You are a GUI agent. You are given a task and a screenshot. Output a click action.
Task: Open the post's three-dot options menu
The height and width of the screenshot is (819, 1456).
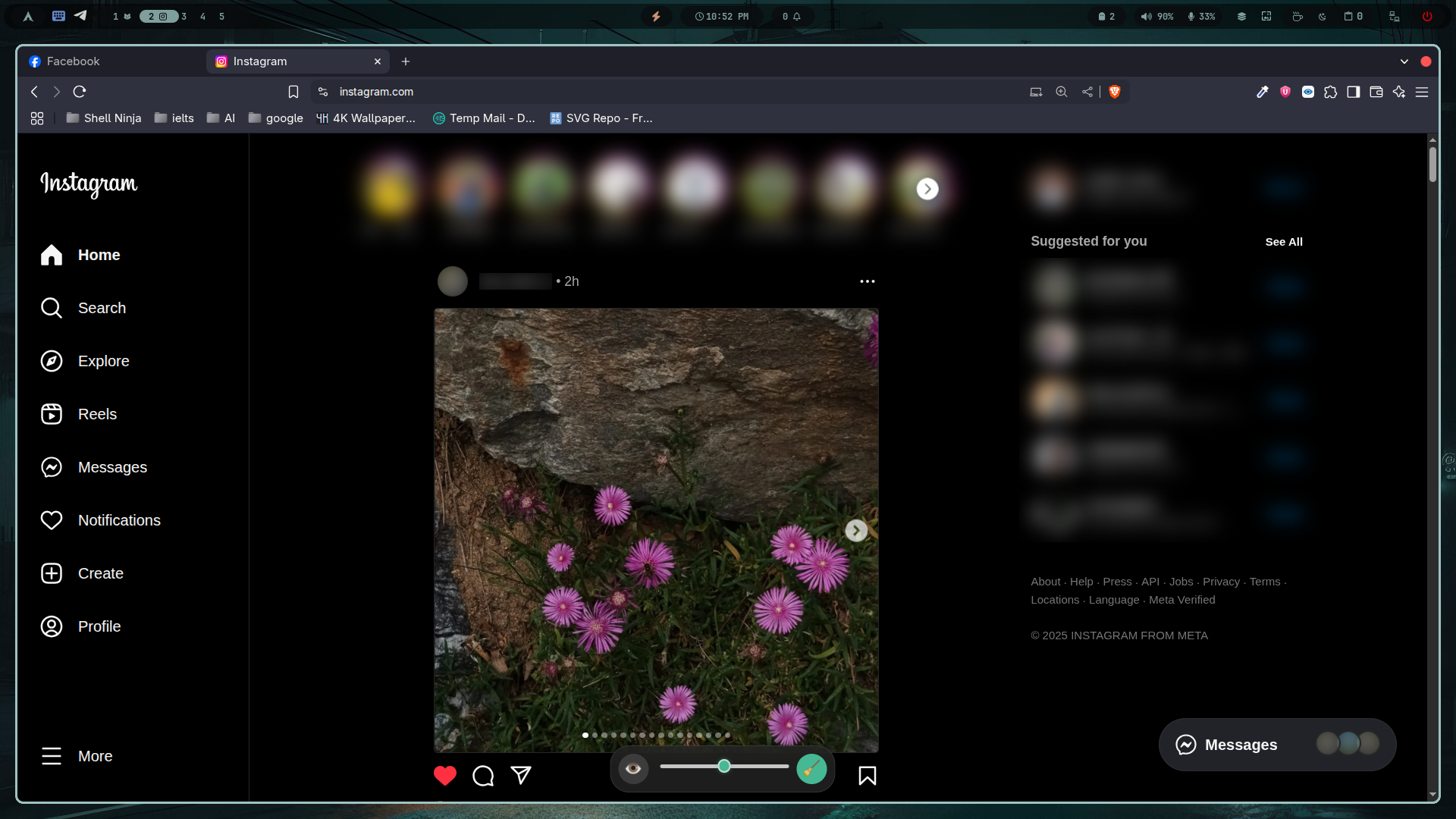click(x=867, y=281)
